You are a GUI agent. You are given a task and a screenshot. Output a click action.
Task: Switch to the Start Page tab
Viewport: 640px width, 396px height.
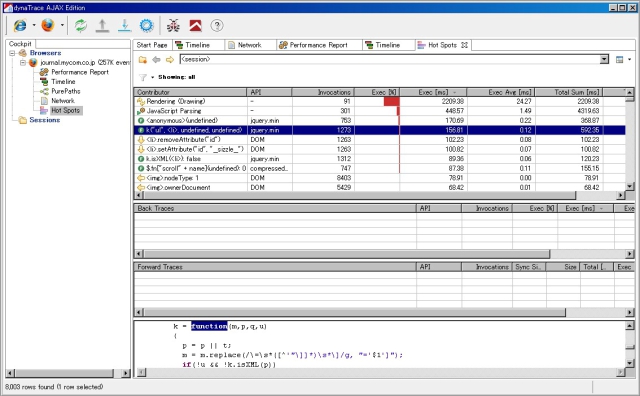(x=152, y=45)
